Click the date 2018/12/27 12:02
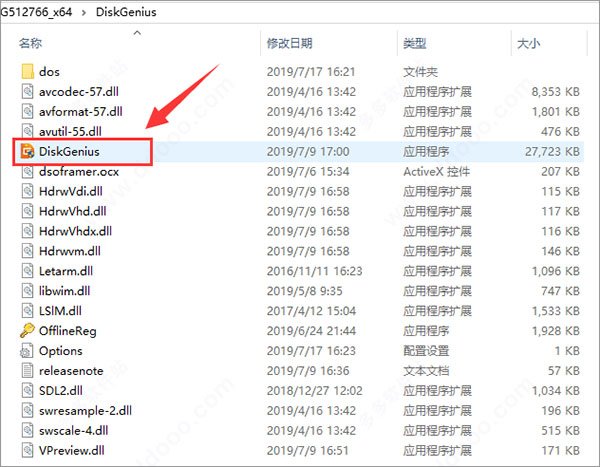The width and height of the screenshot is (600, 467). click(x=315, y=390)
